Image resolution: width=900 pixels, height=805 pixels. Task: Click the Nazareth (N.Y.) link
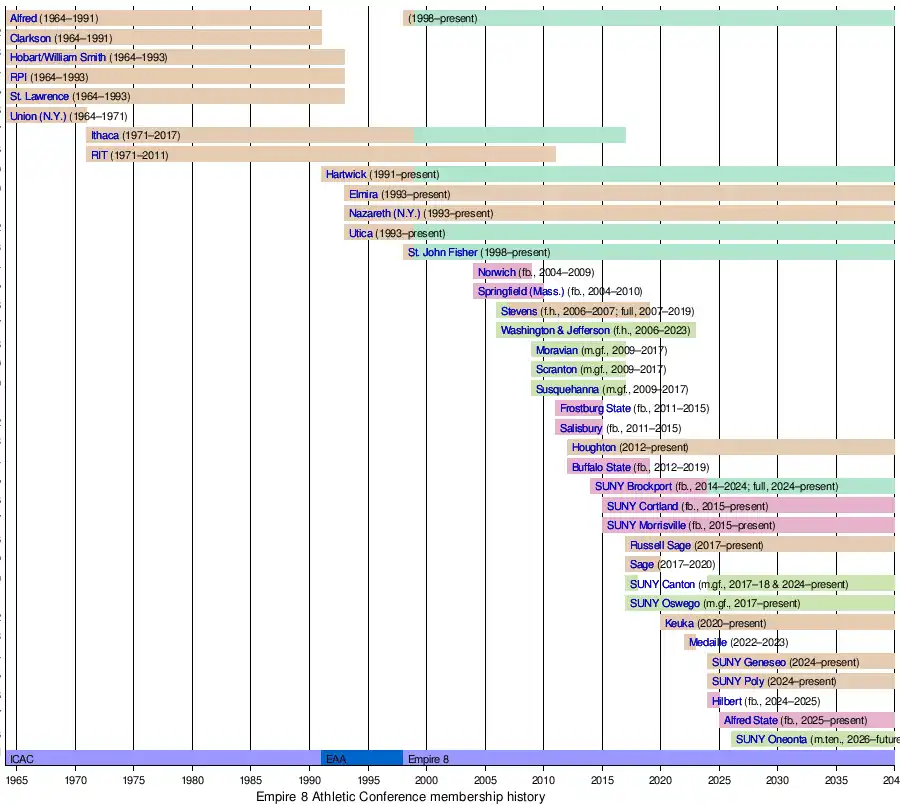point(385,213)
